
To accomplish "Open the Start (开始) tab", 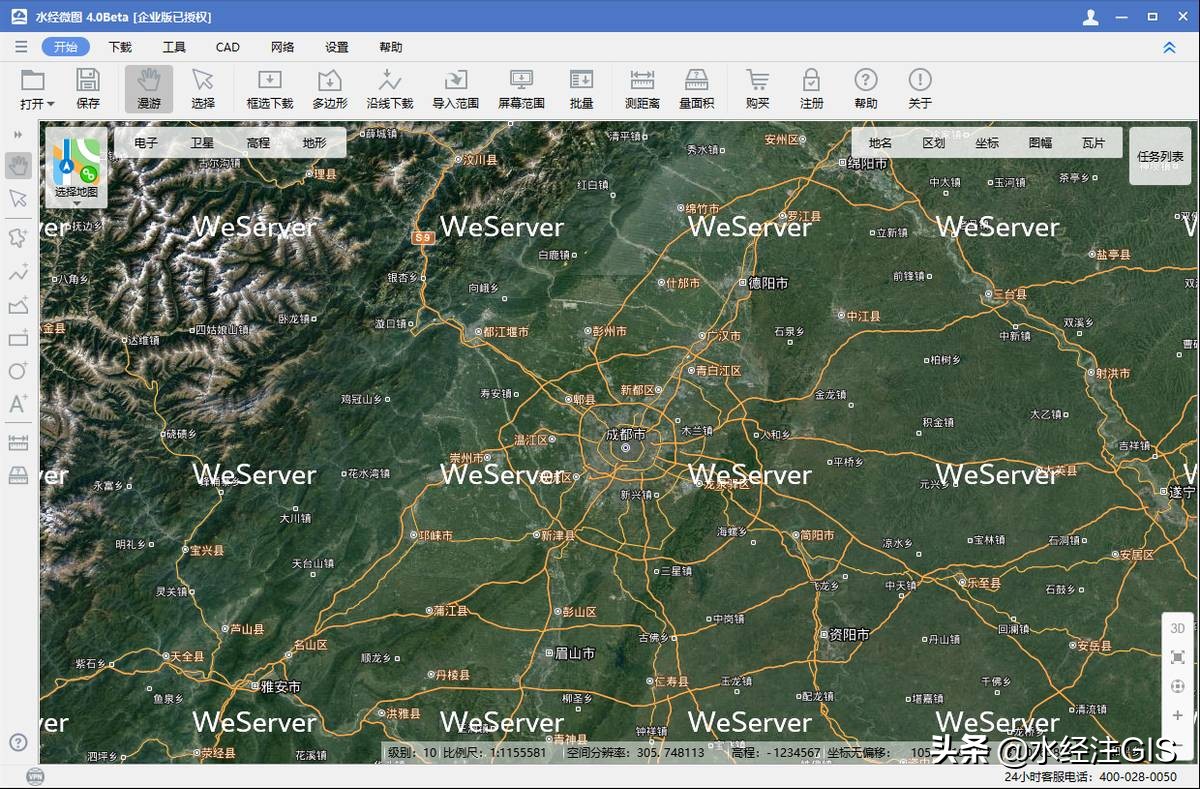I will coord(66,47).
